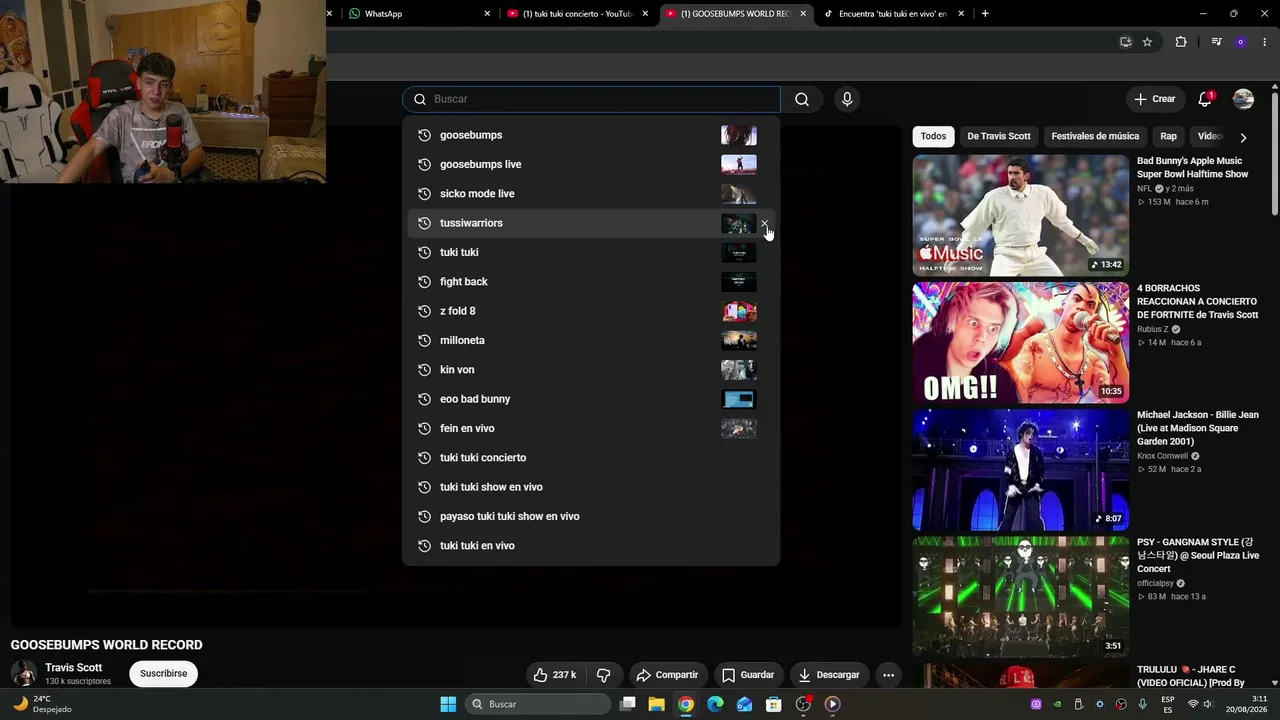Image resolution: width=1280 pixels, height=720 pixels.
Task: Open more actions for the video
Action: [888, 675]
